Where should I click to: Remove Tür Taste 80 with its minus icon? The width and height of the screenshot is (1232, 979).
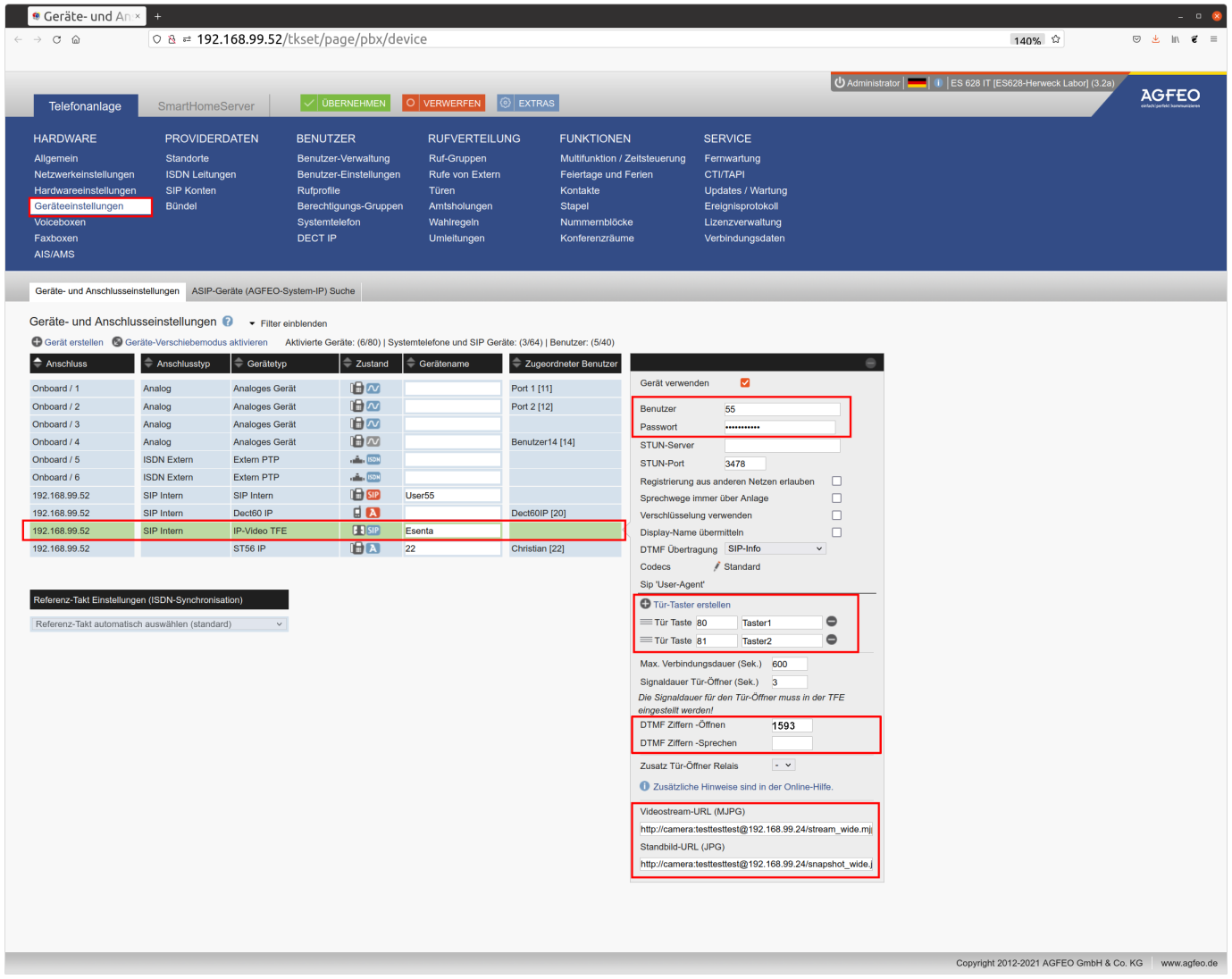point(831,622)
